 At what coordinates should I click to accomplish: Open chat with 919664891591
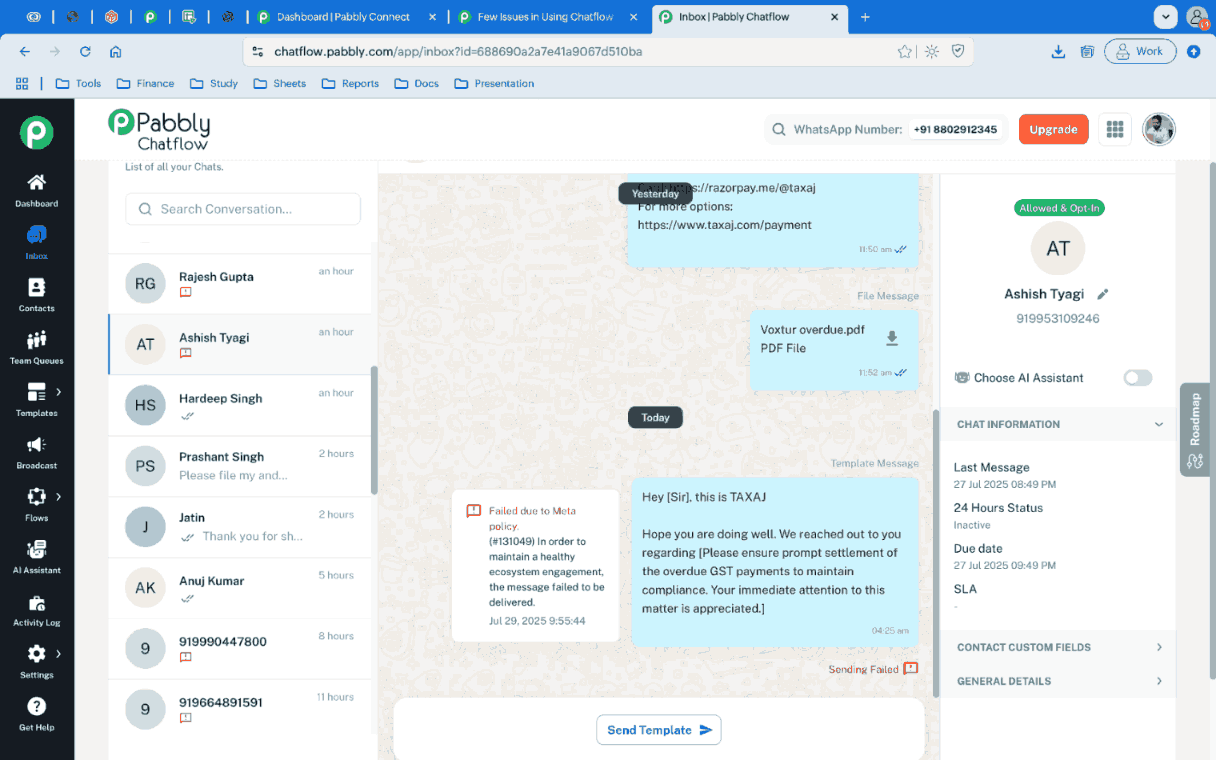[x=240, y=709]
